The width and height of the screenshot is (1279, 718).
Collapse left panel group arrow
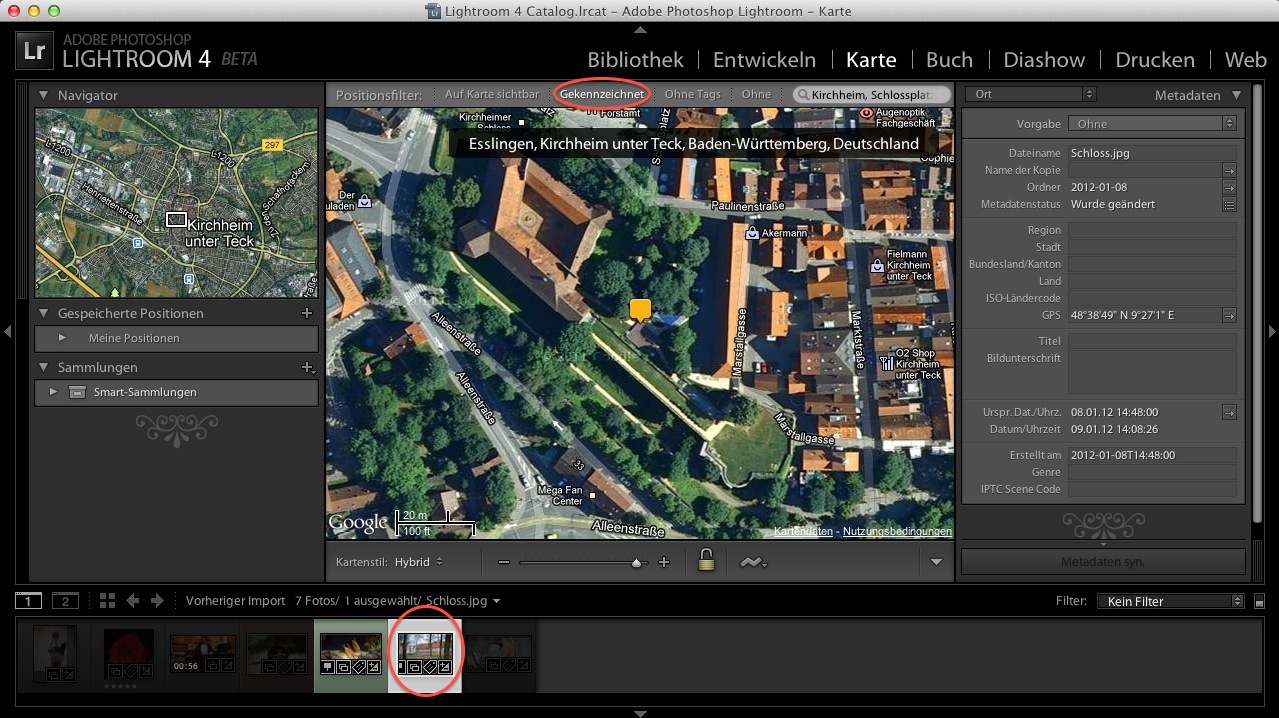pyautogui.click(x=8, y=331)
